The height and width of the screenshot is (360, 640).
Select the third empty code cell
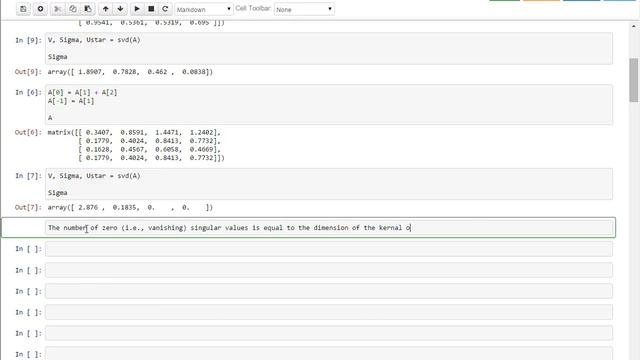click(x=329, y=291)
